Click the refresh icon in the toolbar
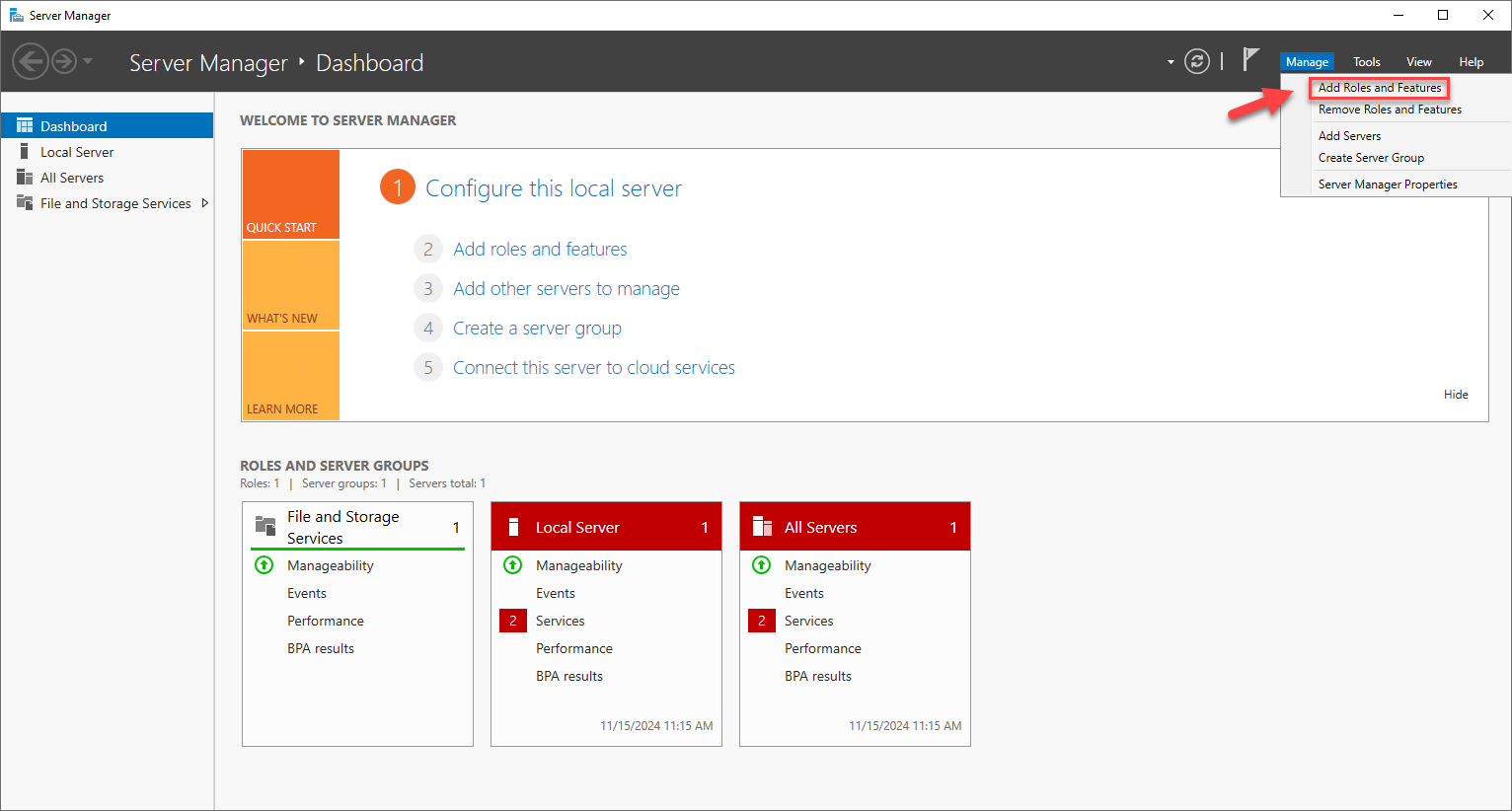The width and height of the screenshot is (1512, 811). tap(1197, 60)
